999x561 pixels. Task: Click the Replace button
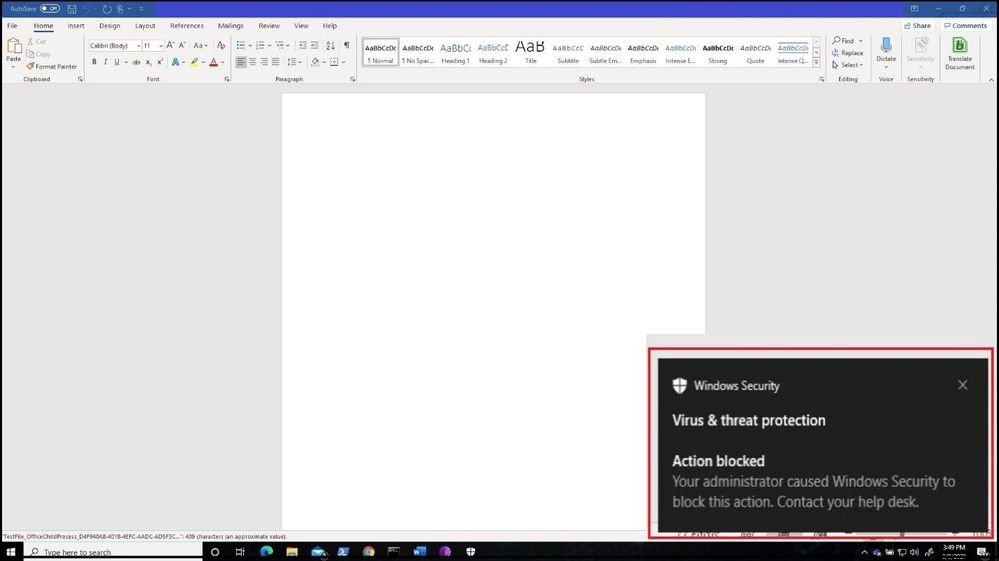click(847, 53)
